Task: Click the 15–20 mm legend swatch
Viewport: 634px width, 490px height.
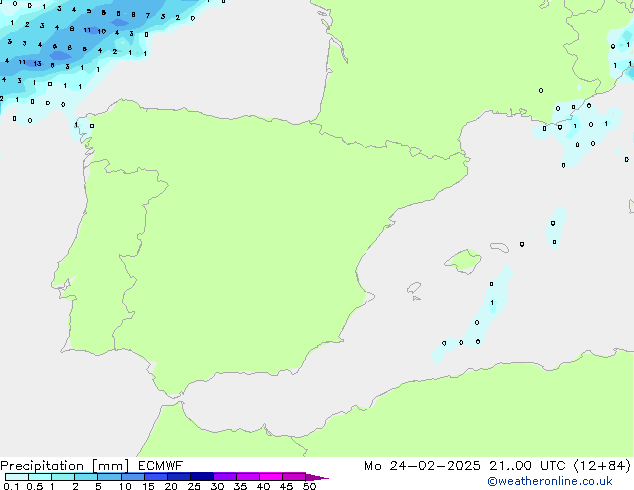Action: (x=156, y=477)
